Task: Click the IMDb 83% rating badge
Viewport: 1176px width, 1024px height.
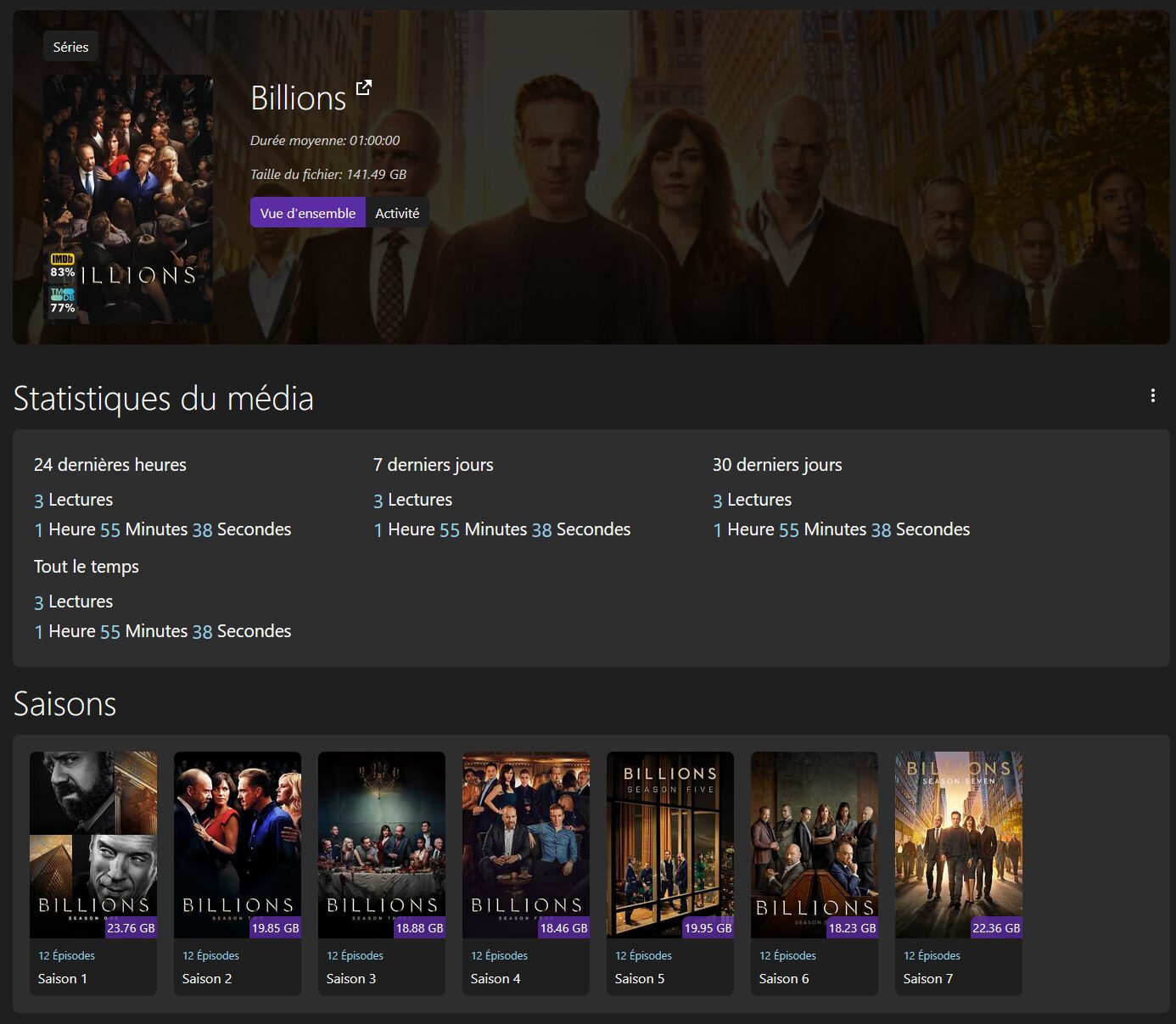Action: pyautogui.click(x=63, y=266)
